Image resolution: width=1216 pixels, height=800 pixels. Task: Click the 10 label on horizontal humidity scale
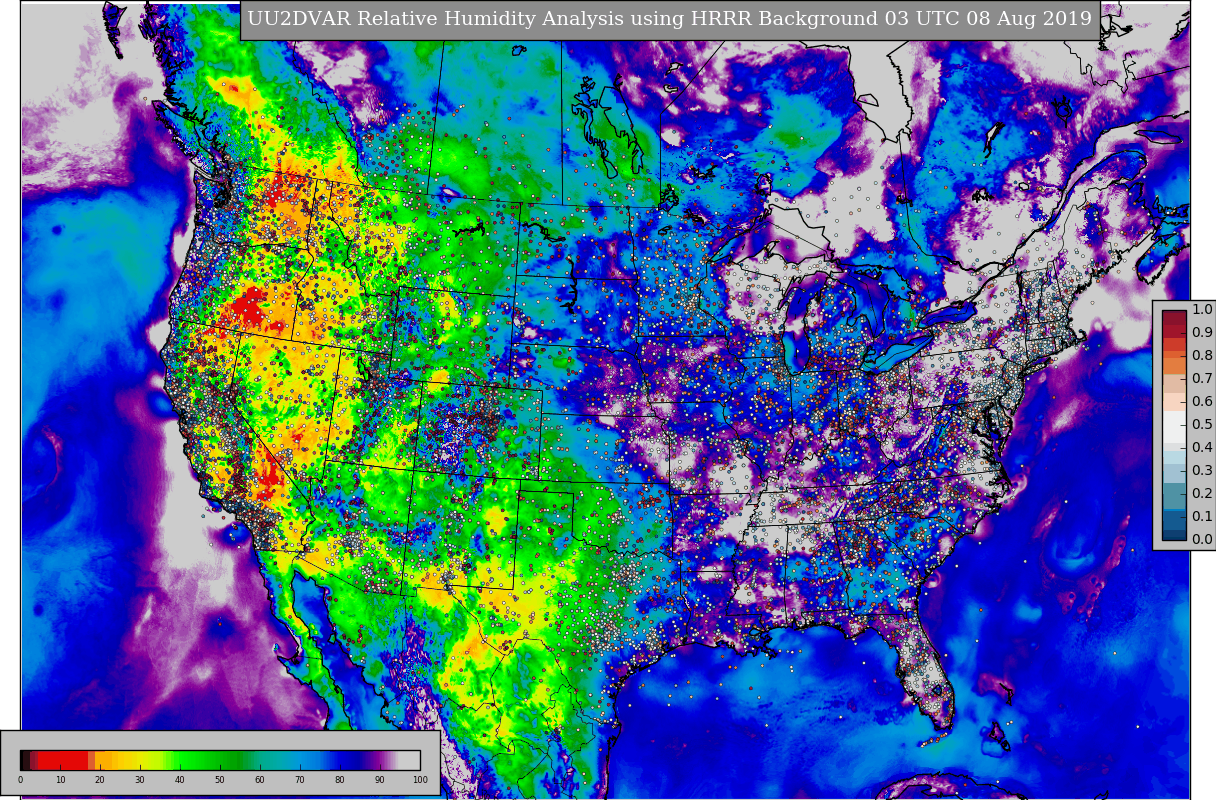[60, 780]
